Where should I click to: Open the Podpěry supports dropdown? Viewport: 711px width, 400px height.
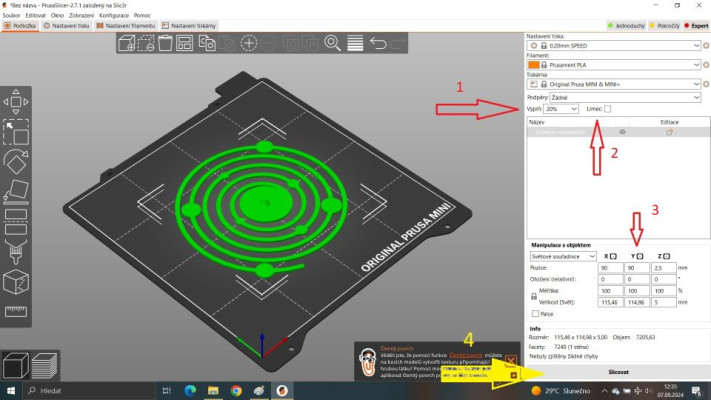point(625,98)
